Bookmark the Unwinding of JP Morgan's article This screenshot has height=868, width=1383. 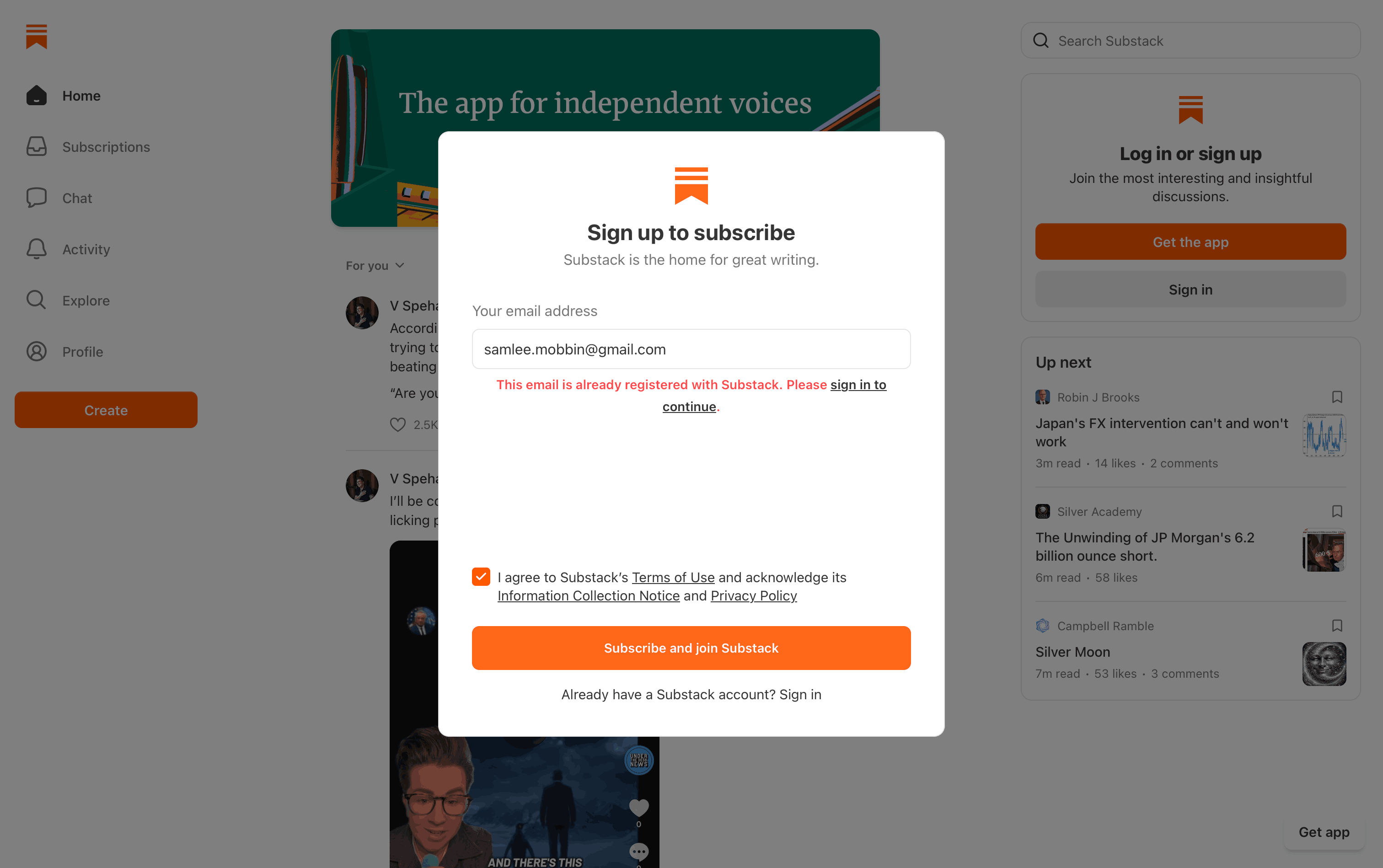tap(1336, 511)
